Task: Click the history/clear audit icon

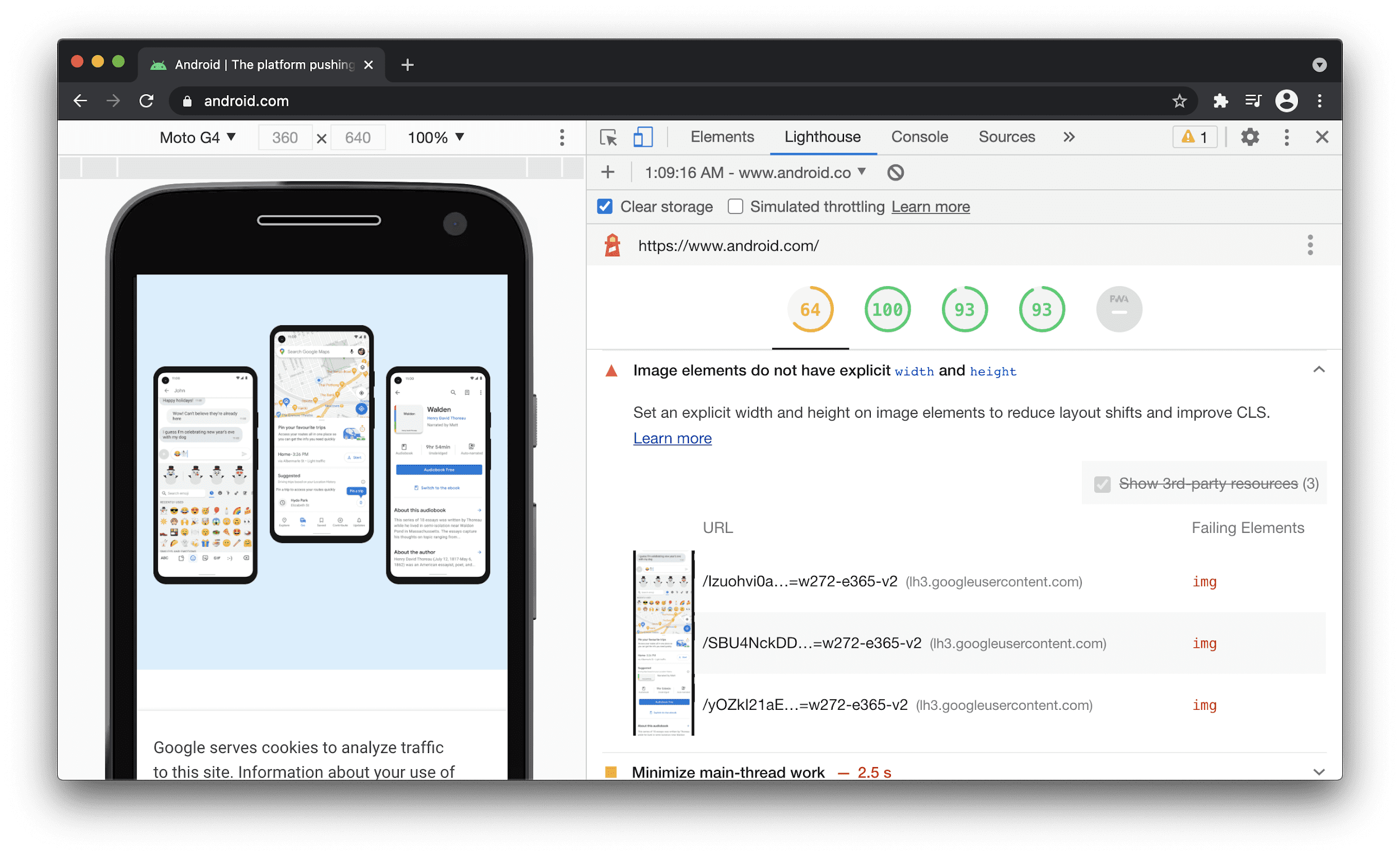Action: tap(896, 173)
